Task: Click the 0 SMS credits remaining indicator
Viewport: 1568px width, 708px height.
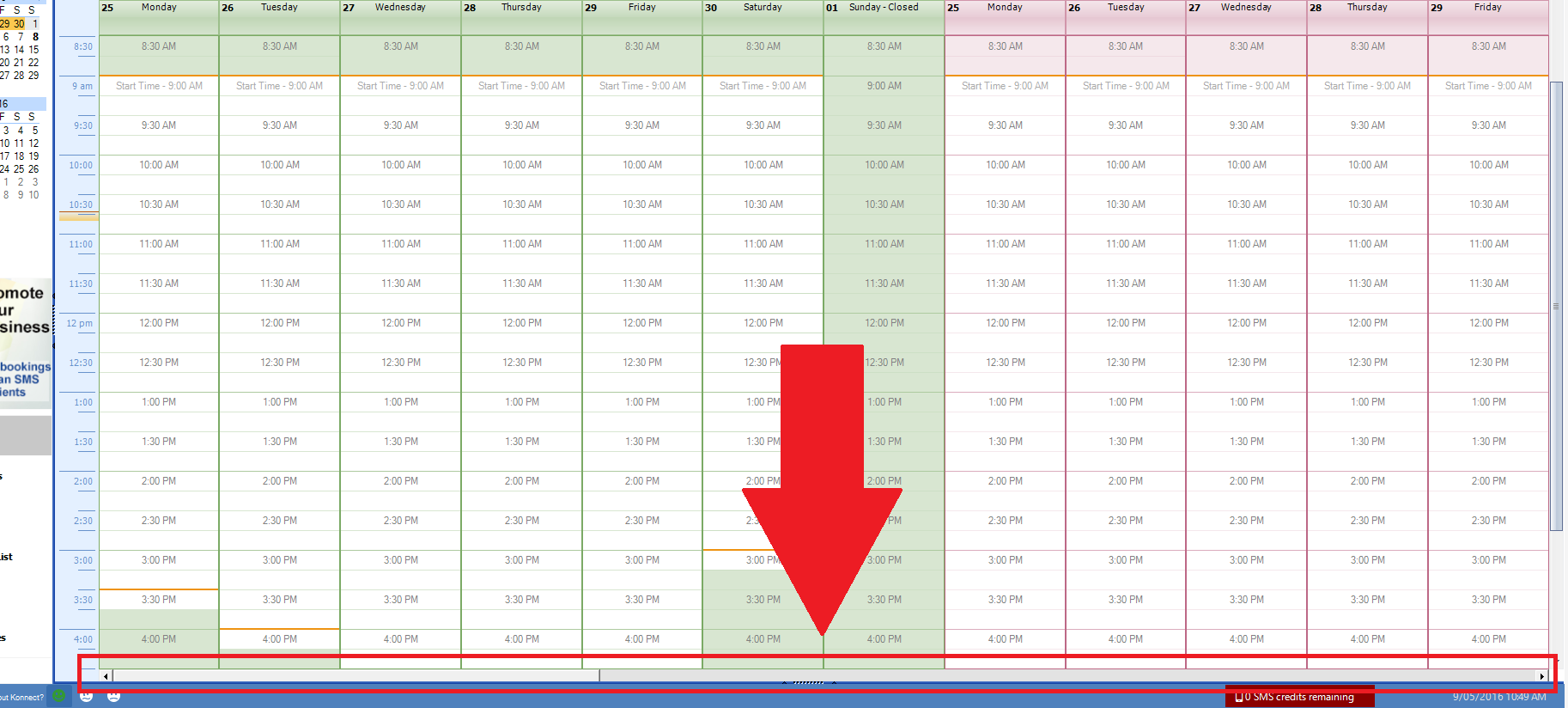Action: tap(1298, 697)
